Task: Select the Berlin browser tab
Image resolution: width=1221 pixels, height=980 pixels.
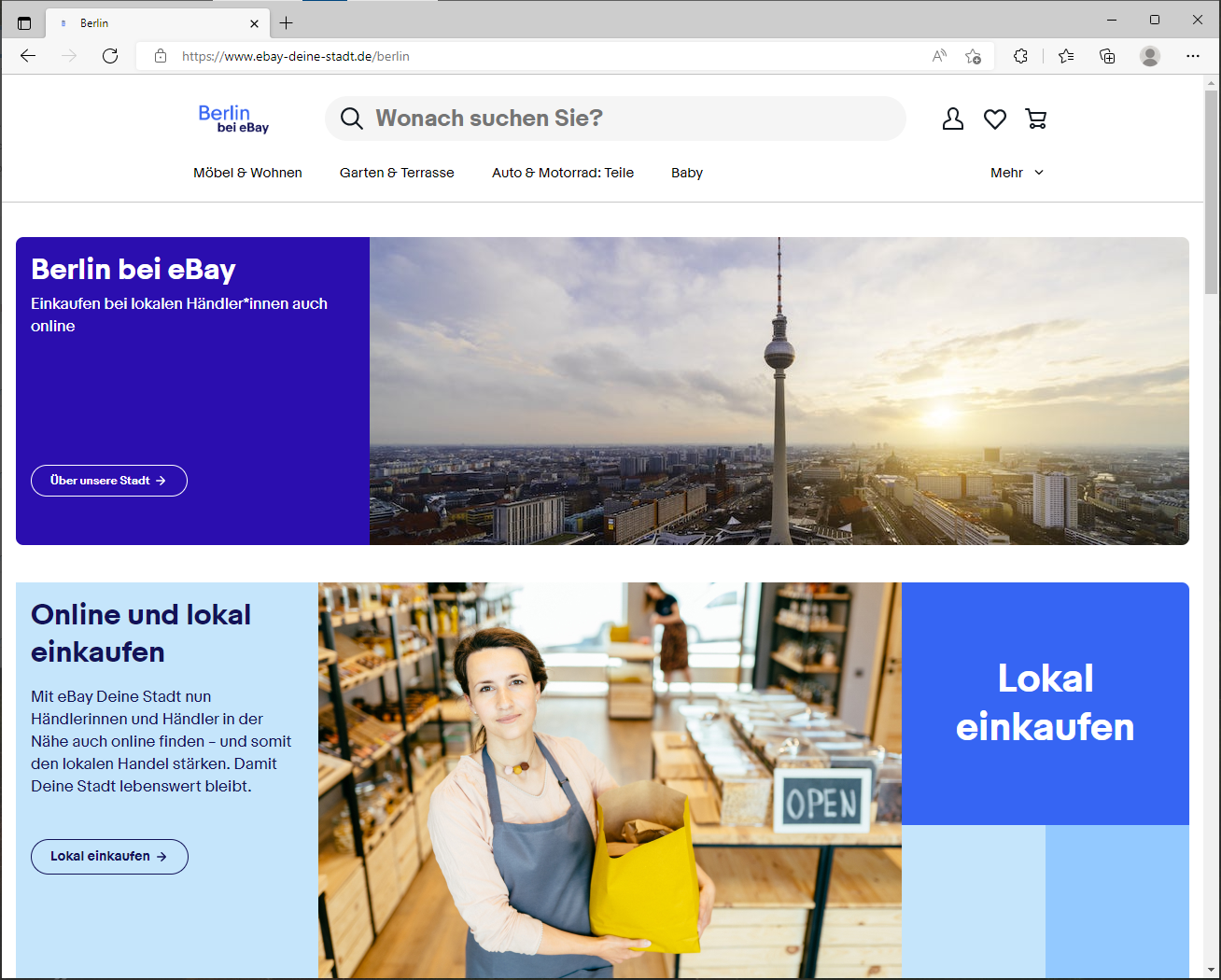Action: [x=157, y=23]
